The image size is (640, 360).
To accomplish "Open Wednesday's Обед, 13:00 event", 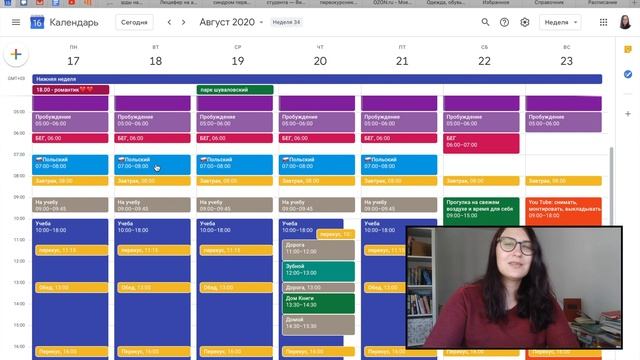I will (x=236, y=287).
